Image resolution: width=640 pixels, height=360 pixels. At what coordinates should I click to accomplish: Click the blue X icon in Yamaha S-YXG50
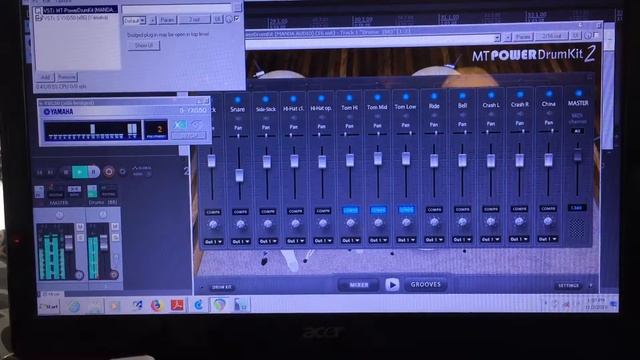[x=180, y=124]
